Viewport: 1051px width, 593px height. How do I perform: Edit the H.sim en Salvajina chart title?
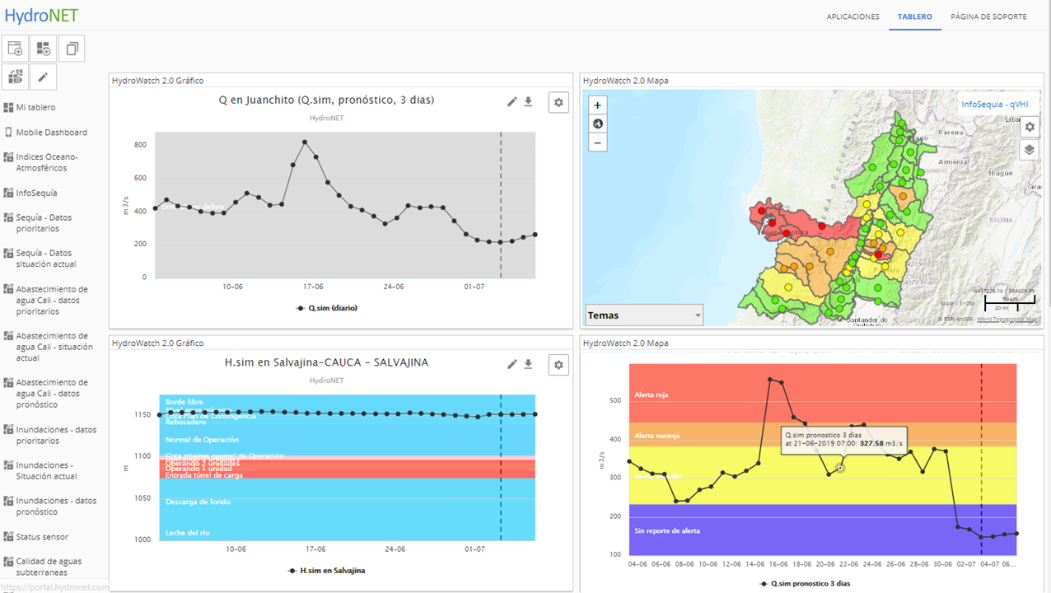click(512, 364)
